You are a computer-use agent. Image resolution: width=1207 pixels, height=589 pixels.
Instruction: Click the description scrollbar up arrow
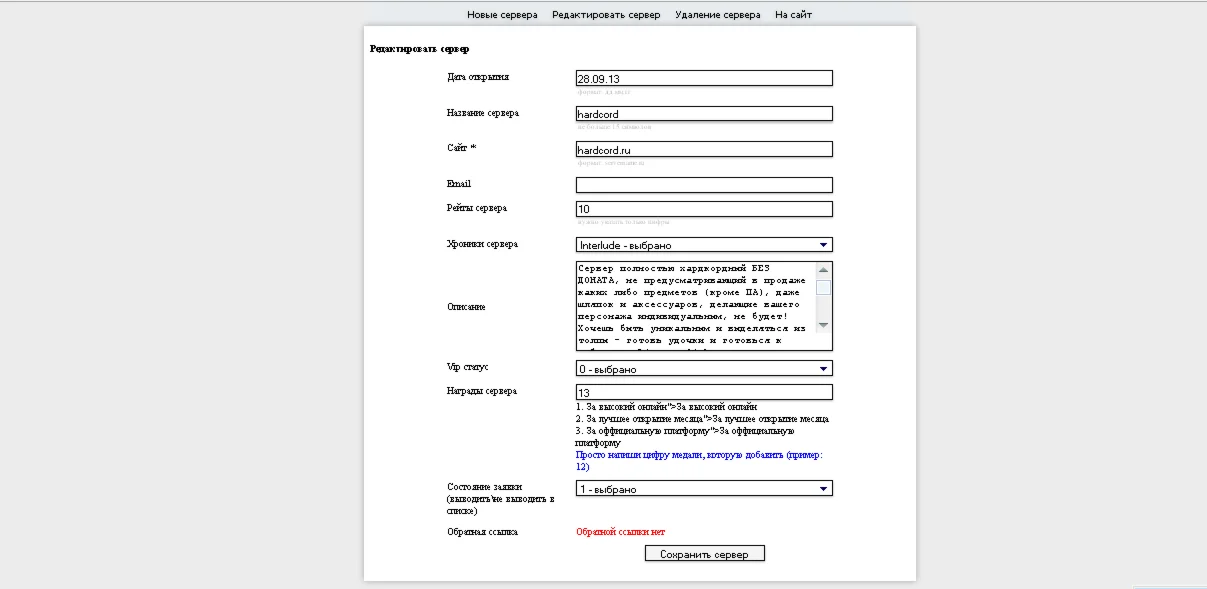pyautogui.click(x=823, y=270)
